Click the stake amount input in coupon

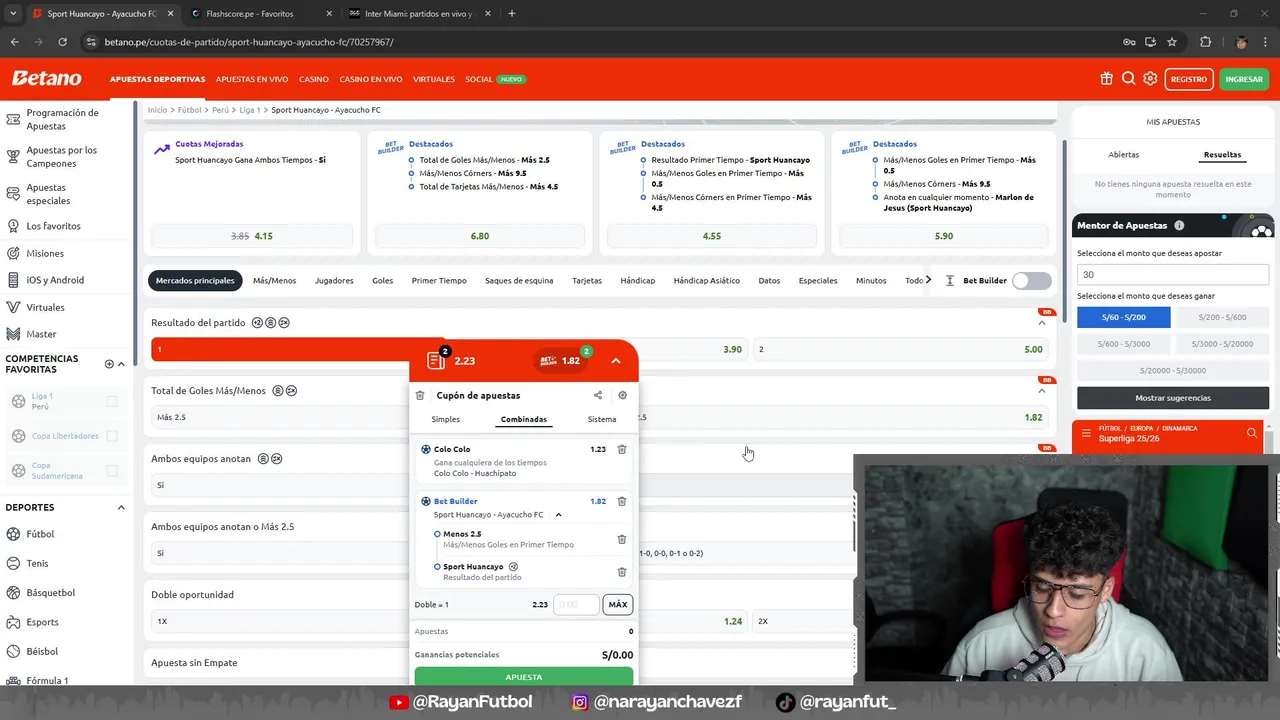tap(576, 604)
